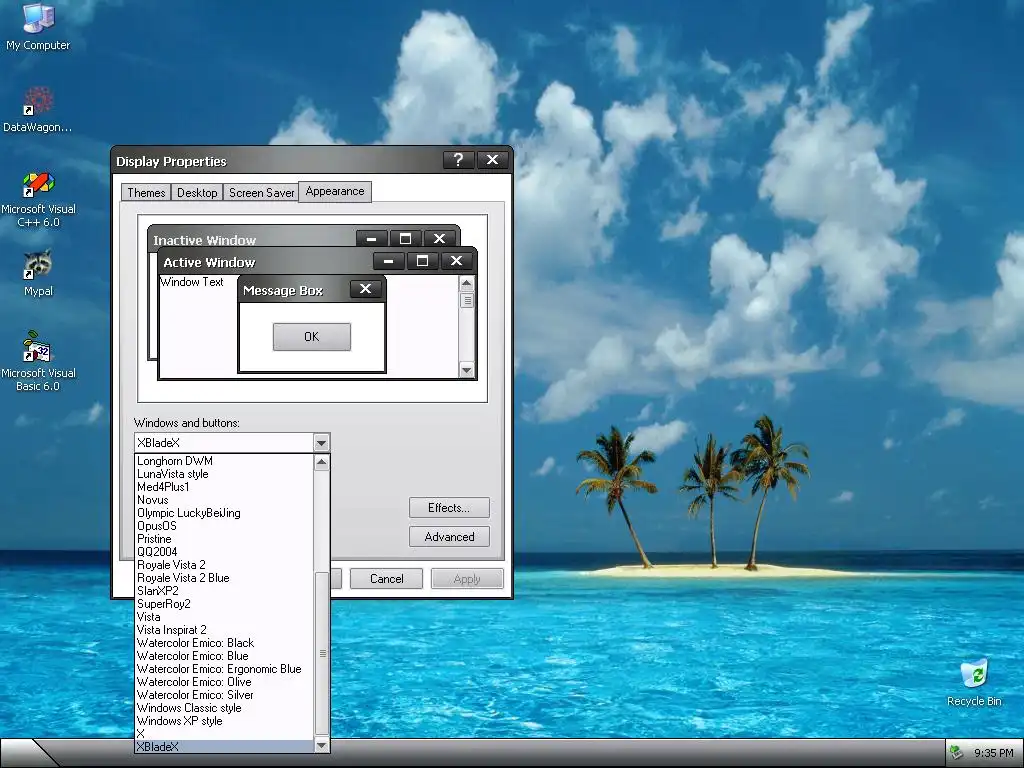Select Royale Vista 2 Blue style
Image resolution: width=1024 pixels, height=768 pixels.
tap(224, 578)
